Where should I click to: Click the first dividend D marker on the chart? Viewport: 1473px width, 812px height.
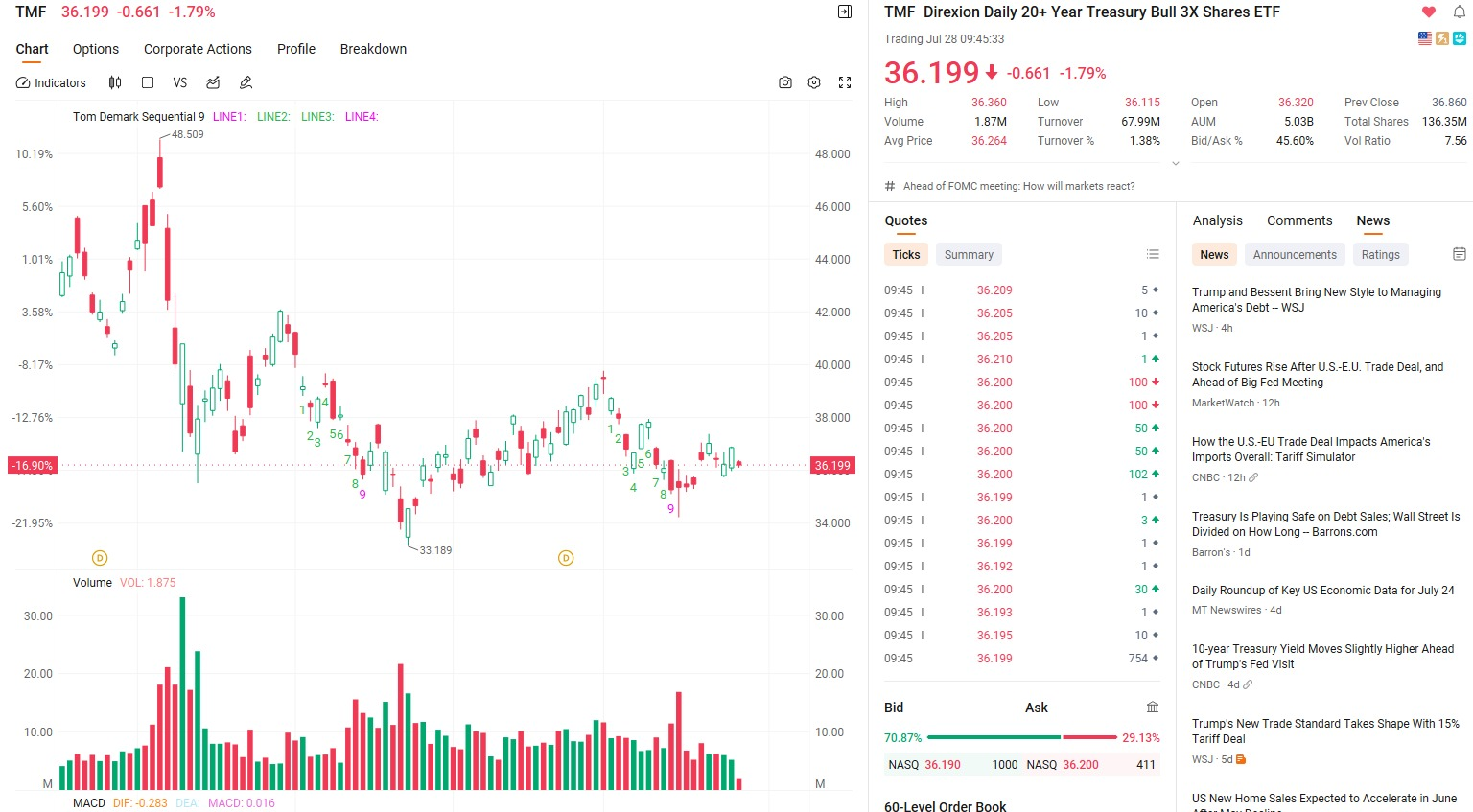point(100,558)
